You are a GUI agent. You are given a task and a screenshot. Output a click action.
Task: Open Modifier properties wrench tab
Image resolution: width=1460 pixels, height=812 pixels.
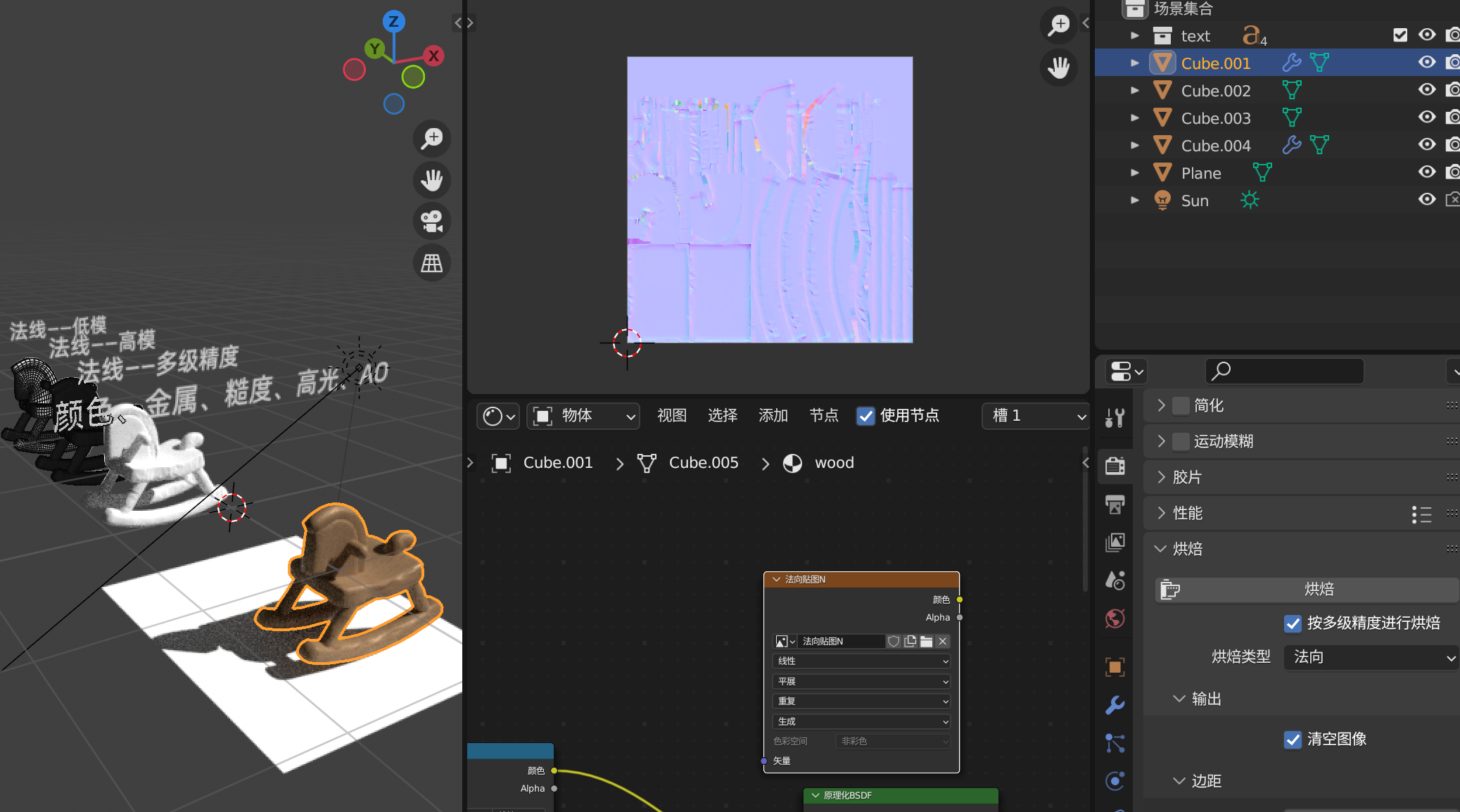(x=1115, y=704)
